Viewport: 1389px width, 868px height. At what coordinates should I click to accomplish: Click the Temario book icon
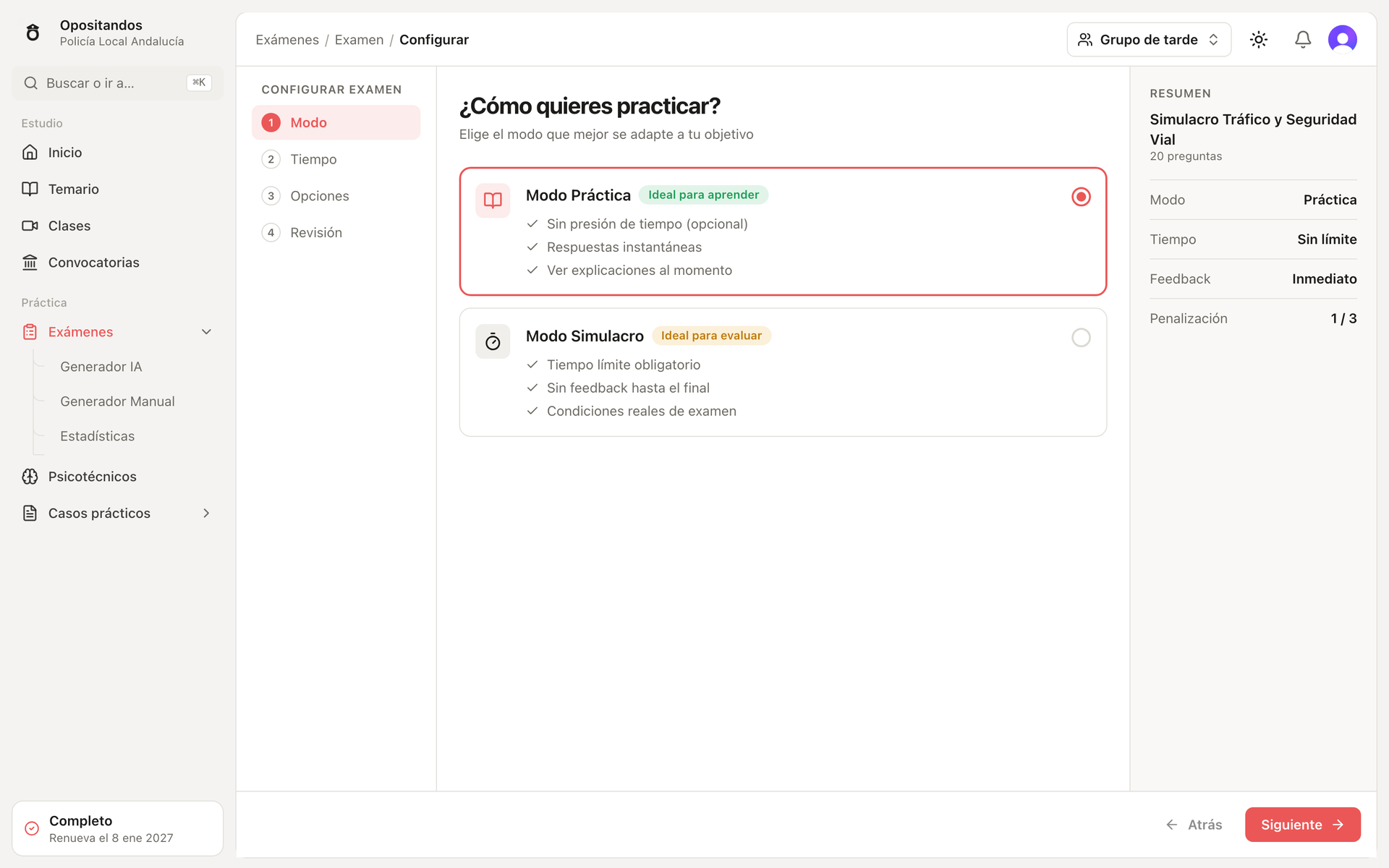click(30, 189)
